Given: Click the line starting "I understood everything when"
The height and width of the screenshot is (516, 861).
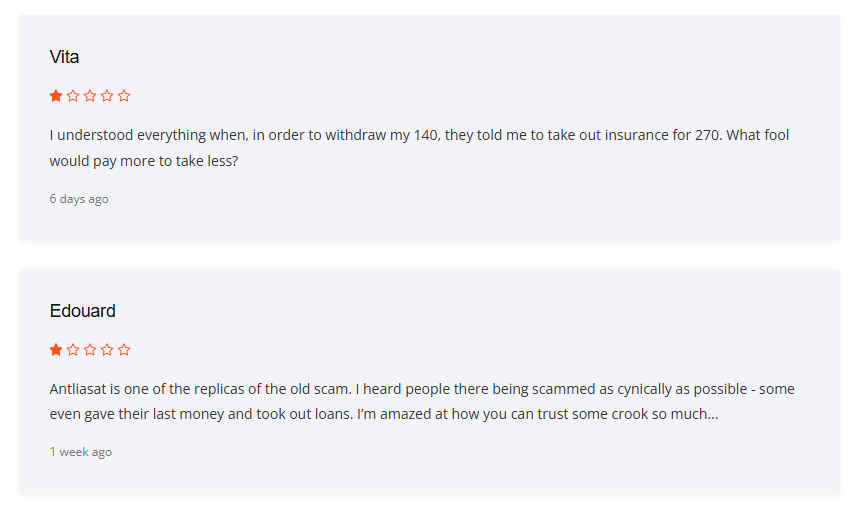Looking at the screenshot, I should click(420, 135).
